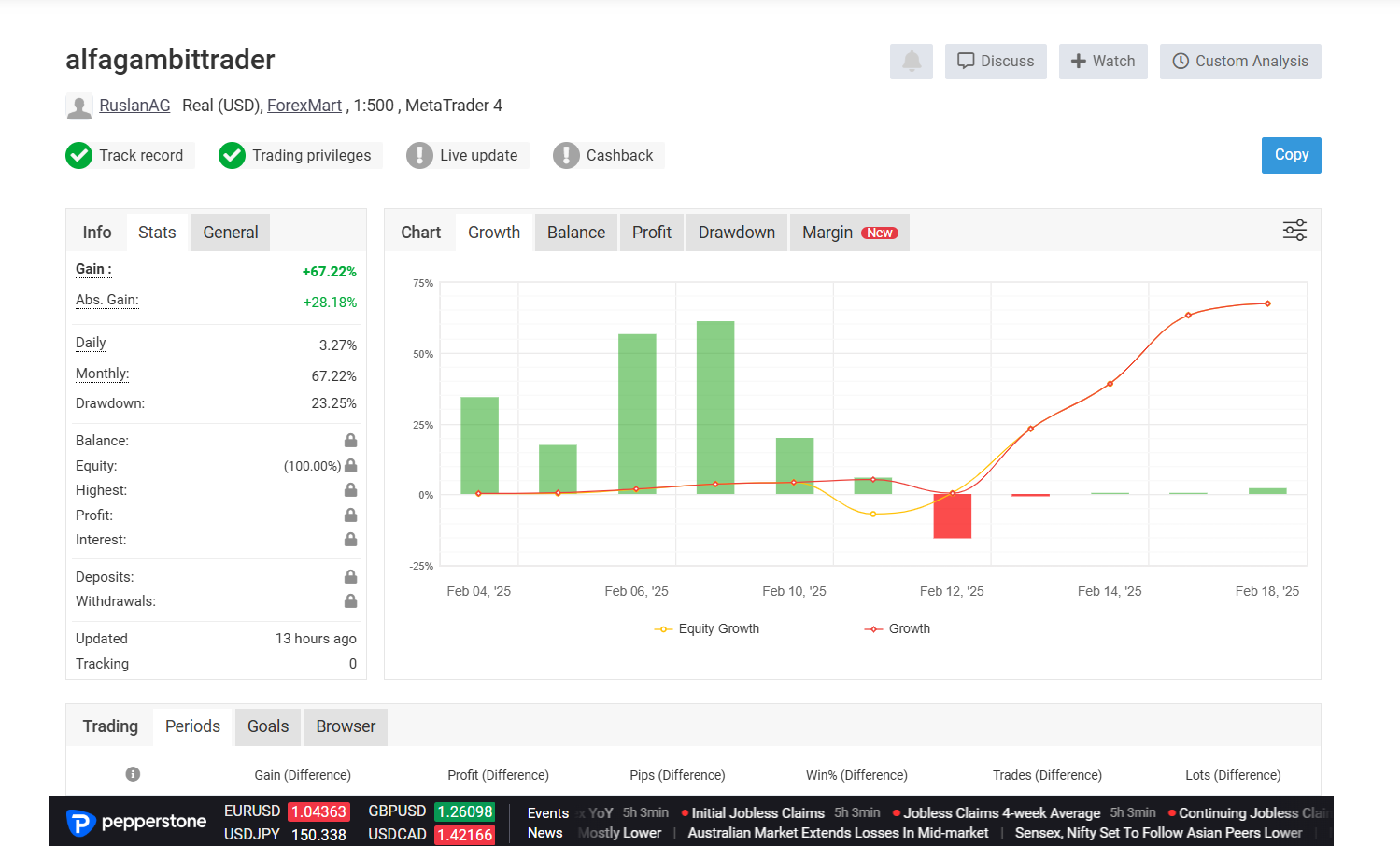Click the red negative bar at Feb 12
The width and height of the screenshot is (1400, 846).
point(953,515)
